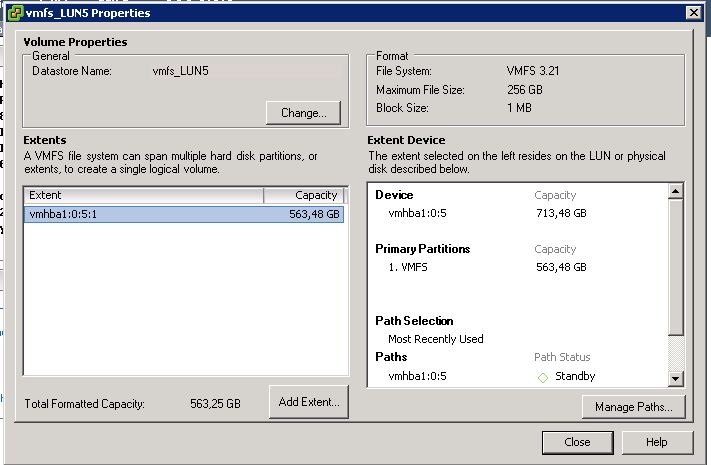Click the Datastore Name label
The image size is (711, 465).
pyautogui.click(x=72, y=71)
